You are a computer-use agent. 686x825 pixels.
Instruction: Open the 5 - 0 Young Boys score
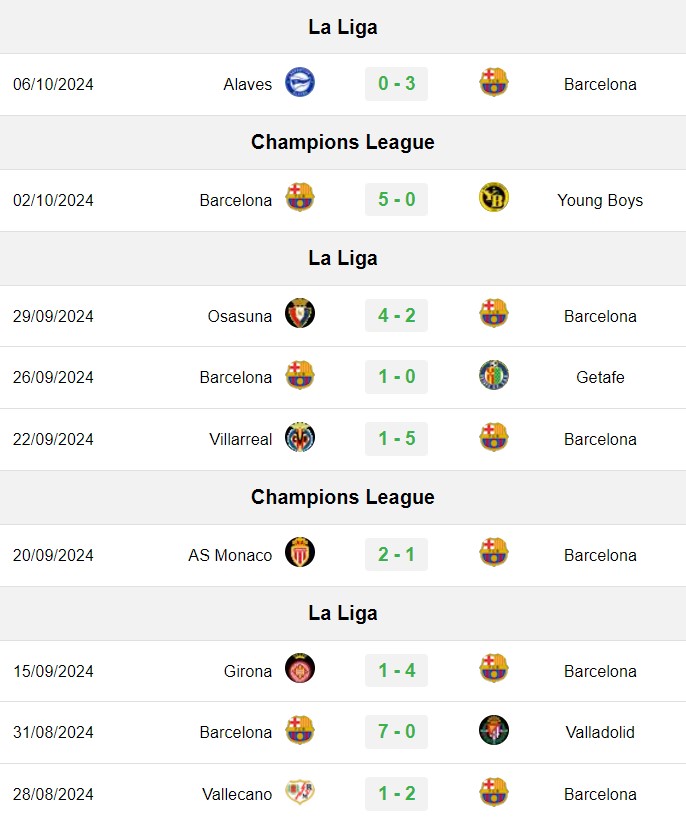397,199
